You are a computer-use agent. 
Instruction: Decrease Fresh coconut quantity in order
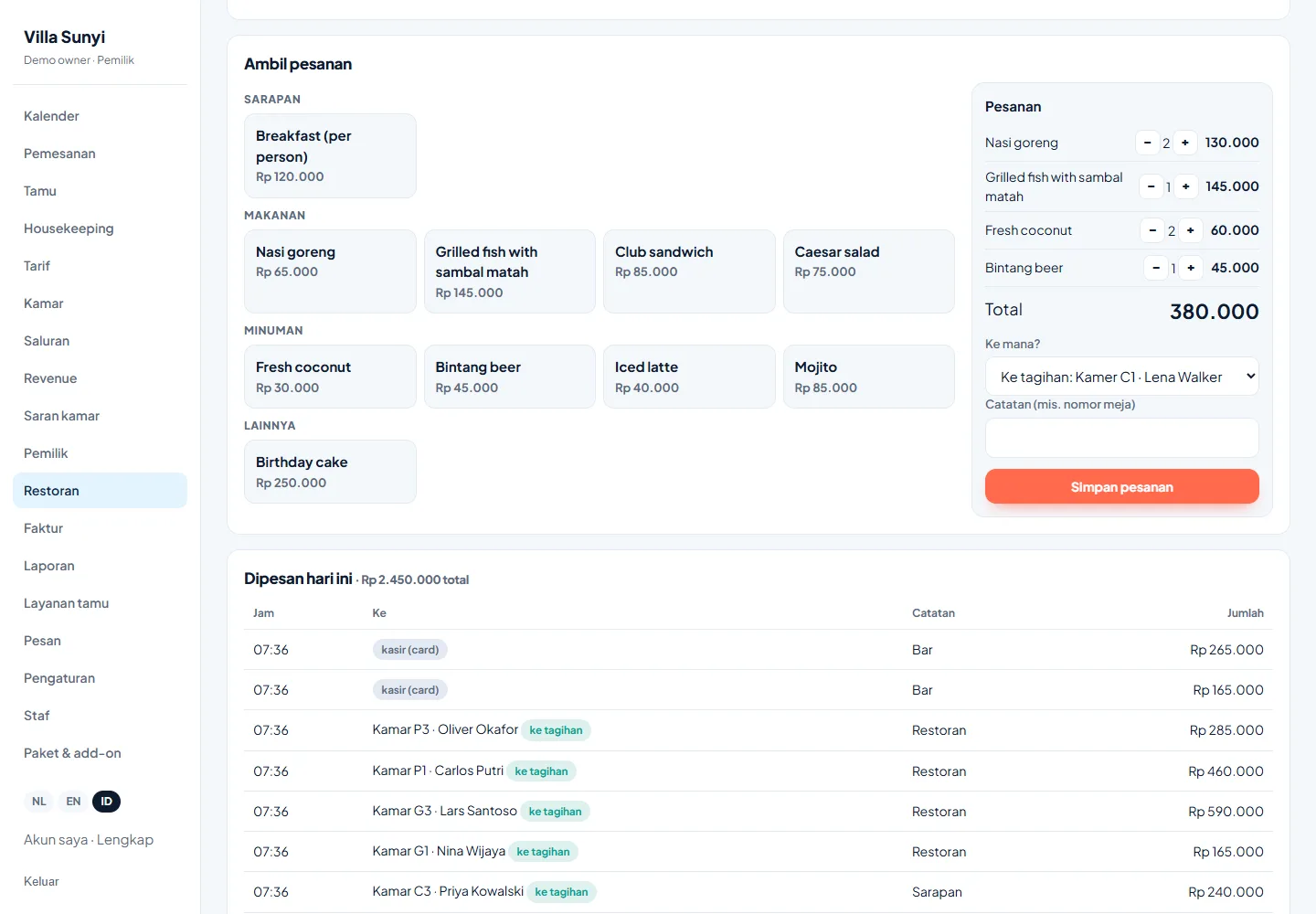(x=1152, y=230)
